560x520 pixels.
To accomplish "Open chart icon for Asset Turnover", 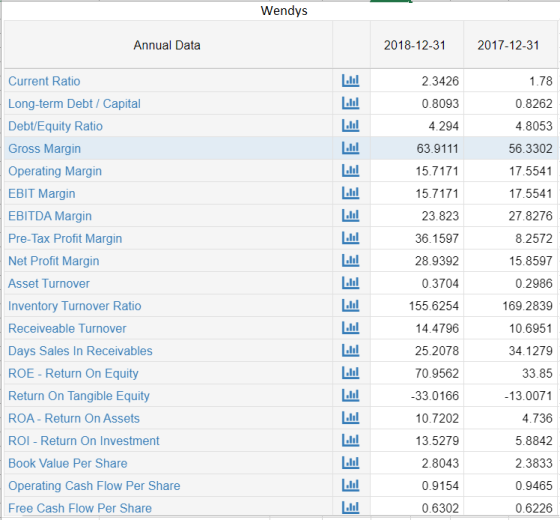I will [350, 283].
